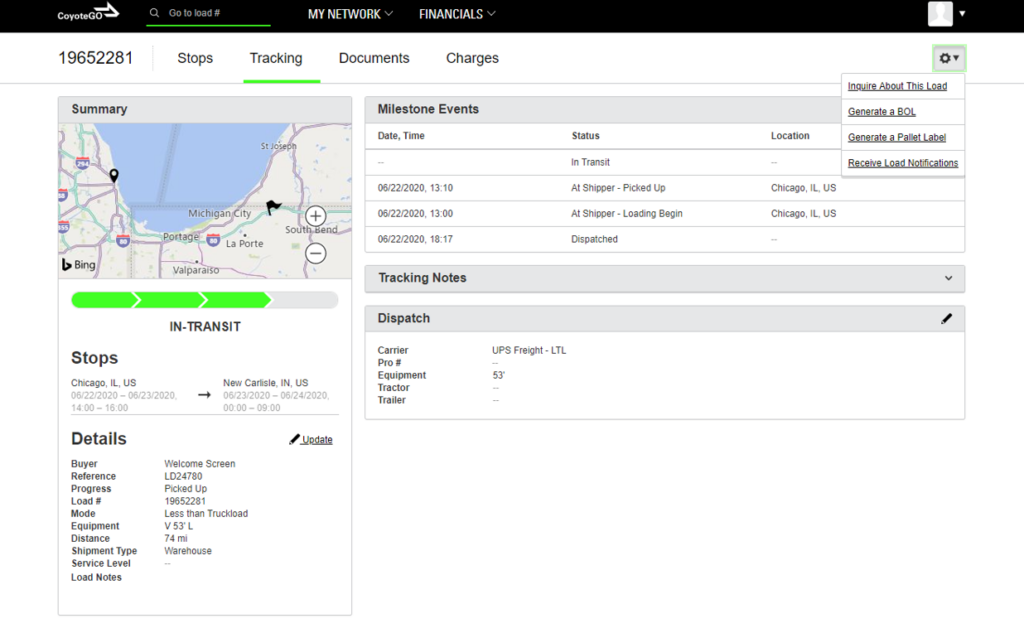Click the CoyoteGO logo

pyautogui.click(x=87, y=13)
